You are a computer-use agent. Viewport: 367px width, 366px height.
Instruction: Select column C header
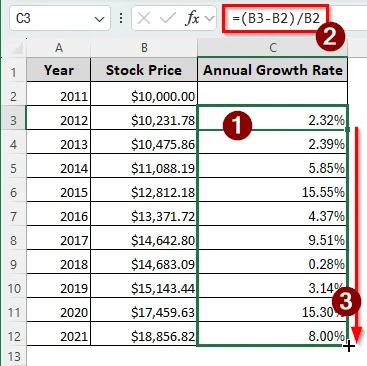(x=272, y=48)
